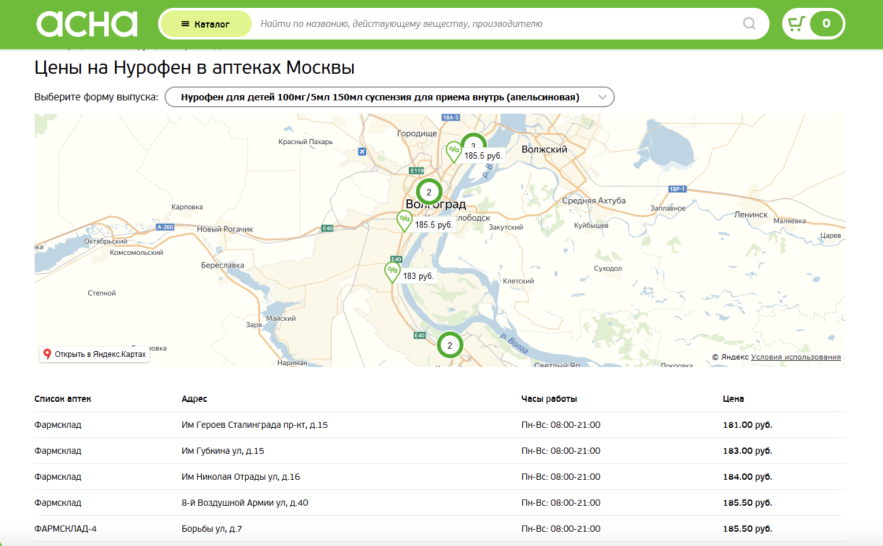Click the search magnifier icon
Screen dimensions: 883x546
click(x=749, y=24)
